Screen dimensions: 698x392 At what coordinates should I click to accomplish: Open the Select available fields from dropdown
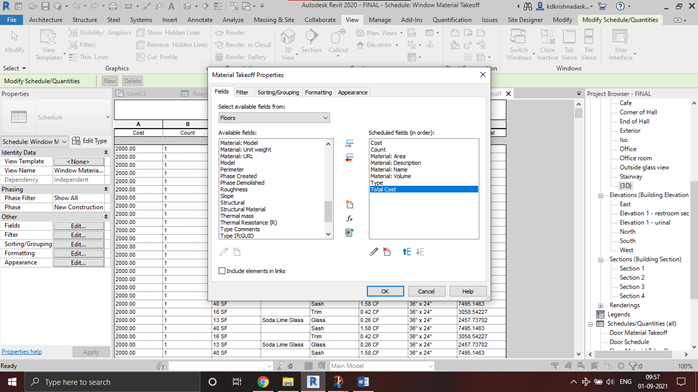click(274, 118)
